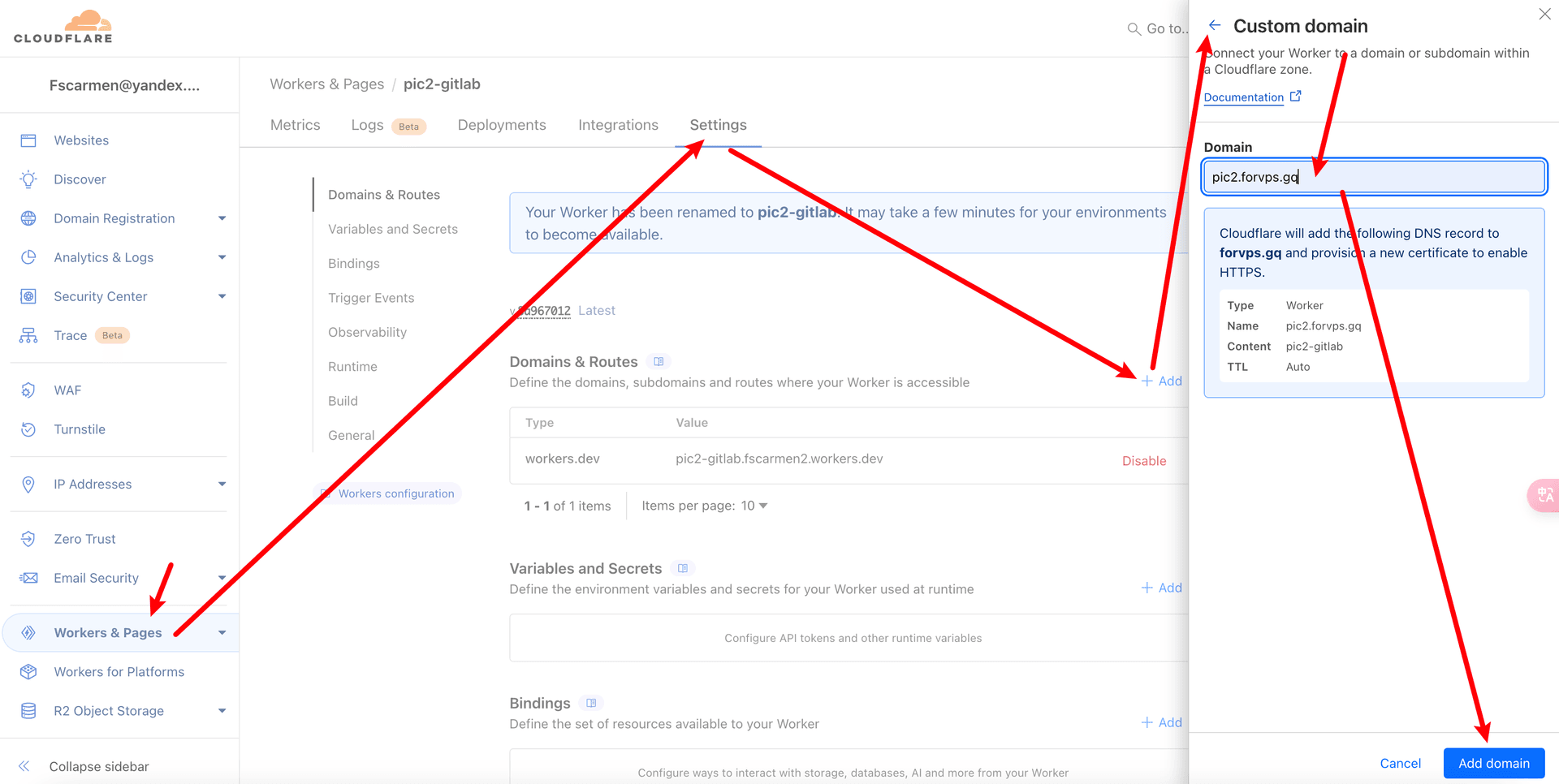Expand IP Addresses submenu arrow
This screenshot has width=1559, height=784.
222,485
